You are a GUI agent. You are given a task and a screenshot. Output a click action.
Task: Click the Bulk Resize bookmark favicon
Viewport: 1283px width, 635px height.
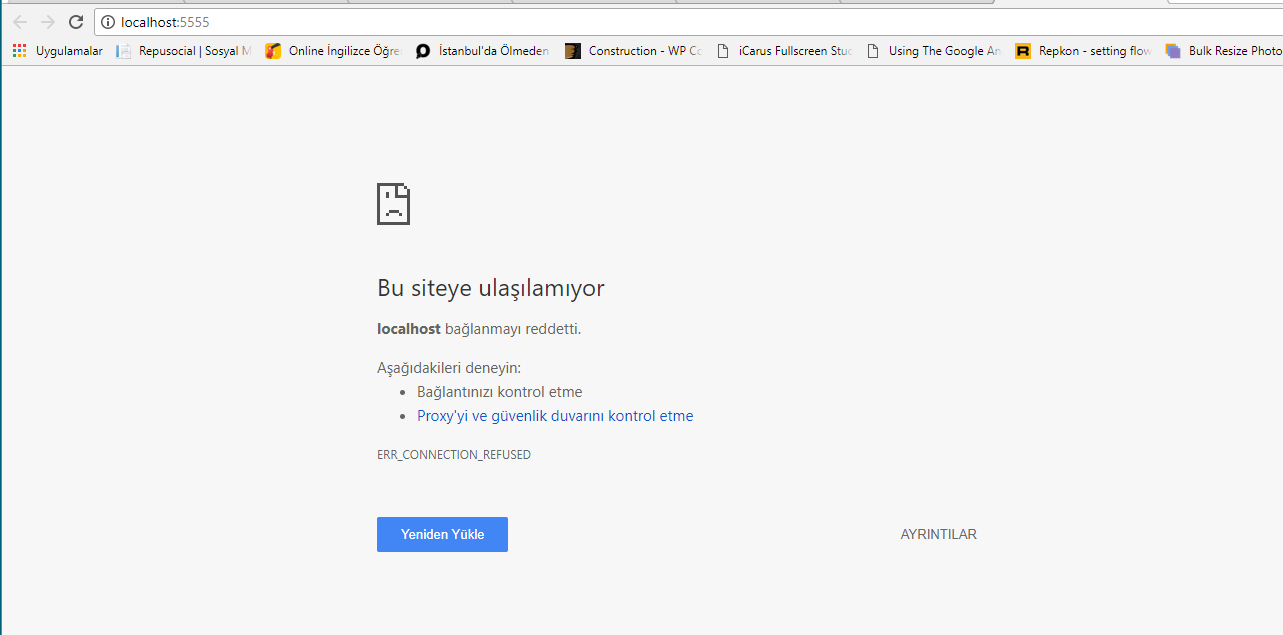click(x=1173, y=51)
